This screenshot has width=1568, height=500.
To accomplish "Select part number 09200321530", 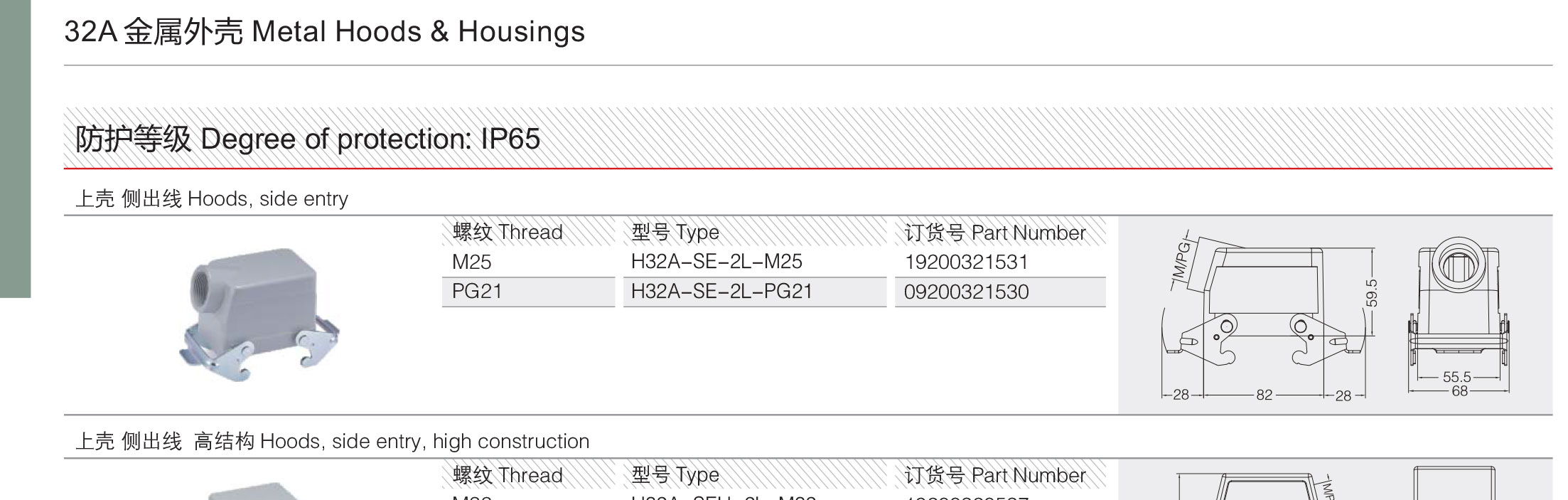I will tap(966, 292).
